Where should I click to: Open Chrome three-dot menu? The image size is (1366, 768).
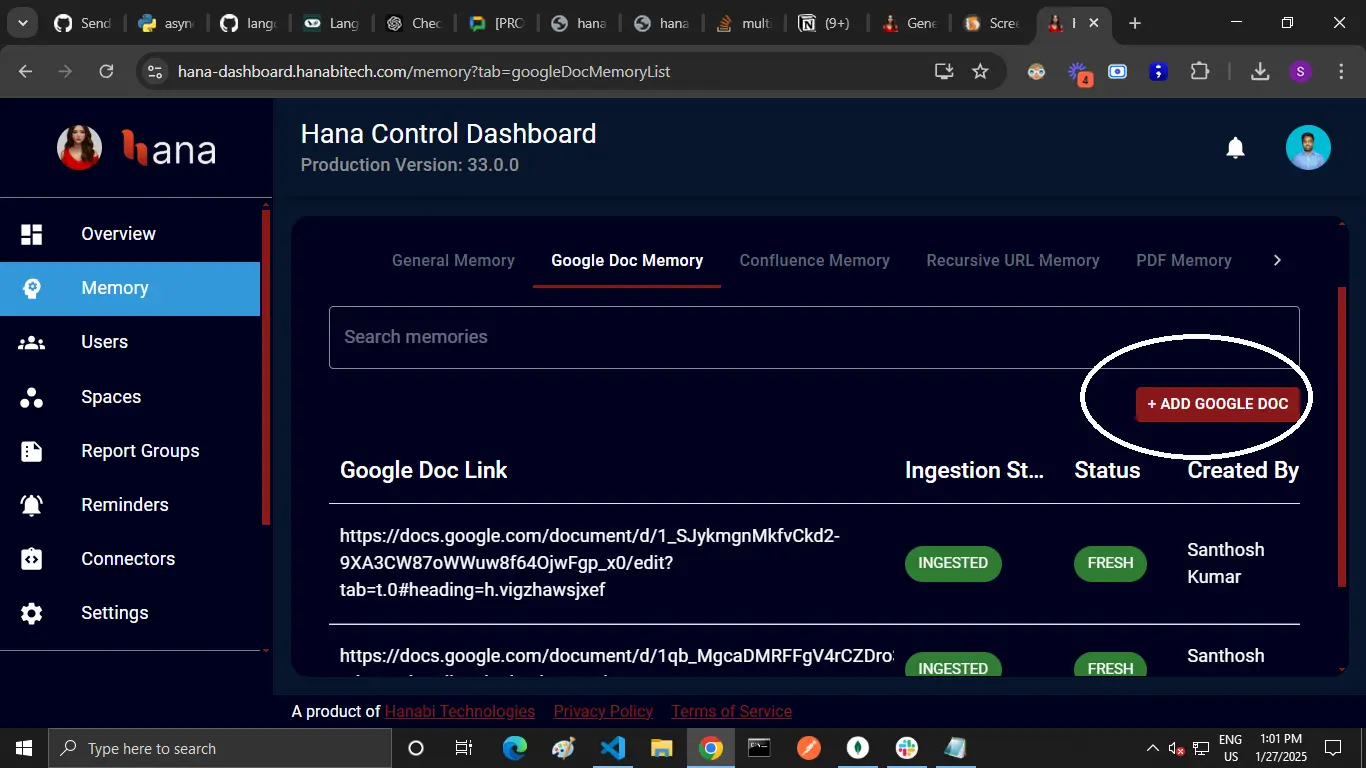tap(1341, 71)
